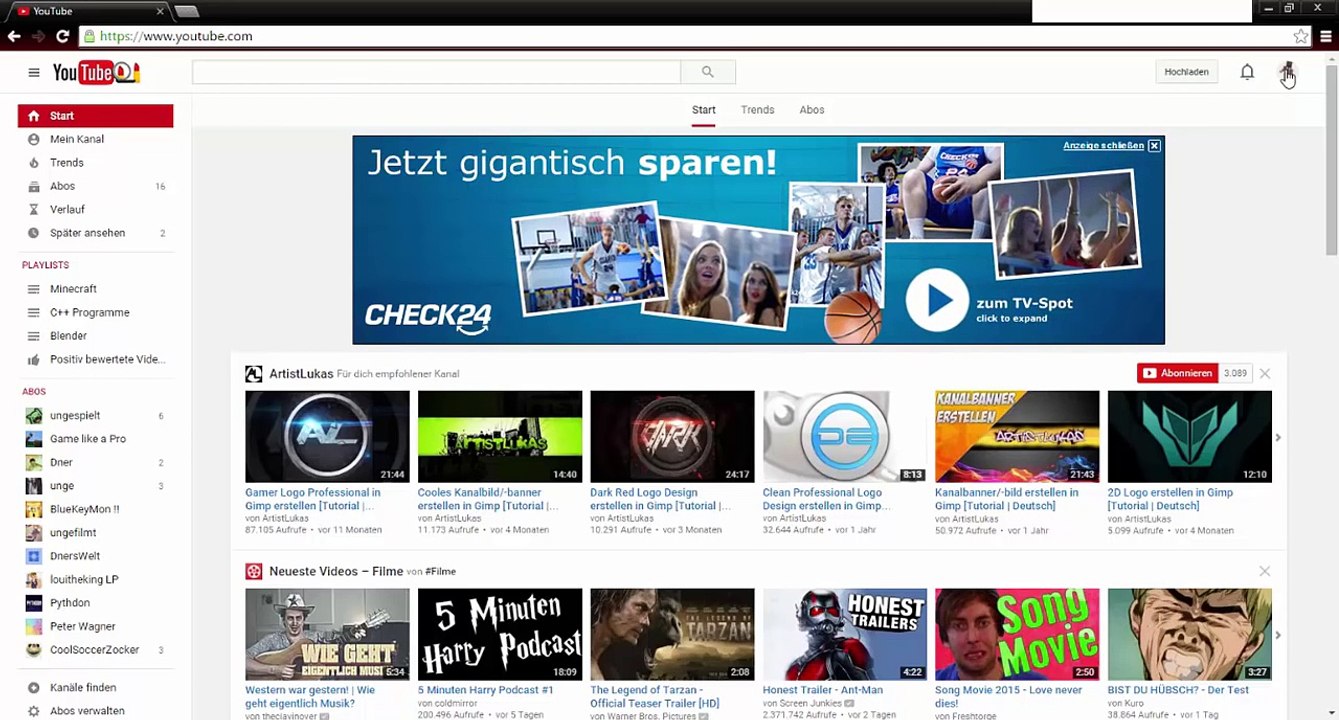Open 5 Minuten Harry Podcast thumbnail

tap(500, 634)
